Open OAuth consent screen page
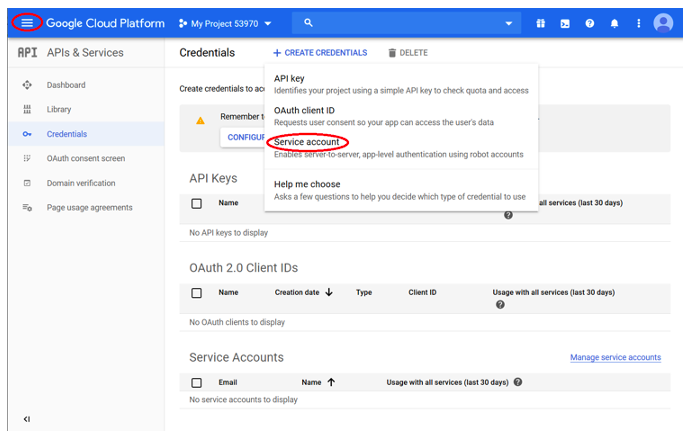The image size is (692, 445). [x=86, y=158]
